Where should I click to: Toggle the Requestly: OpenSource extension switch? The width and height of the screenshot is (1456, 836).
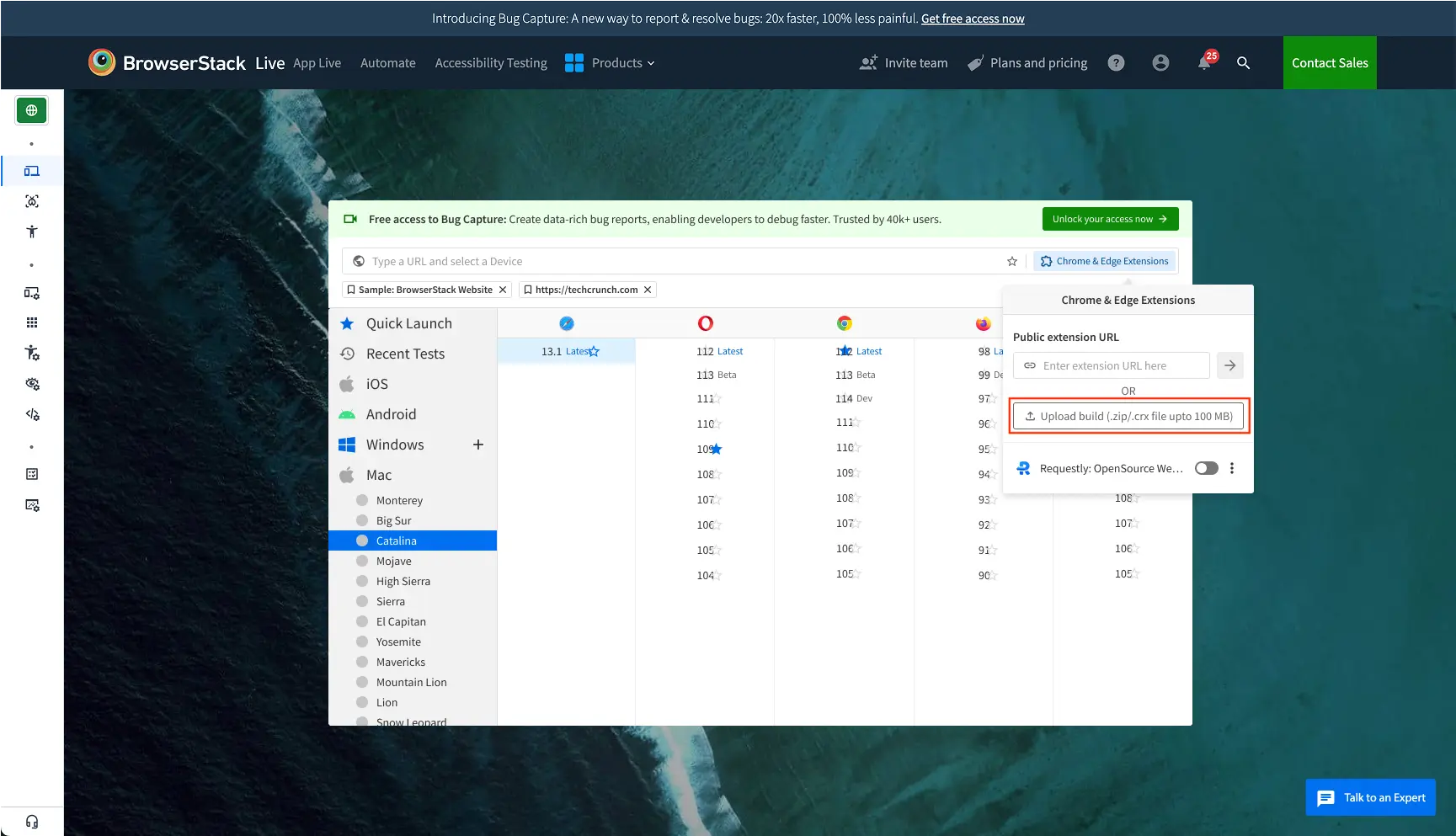coord(1206,468)
